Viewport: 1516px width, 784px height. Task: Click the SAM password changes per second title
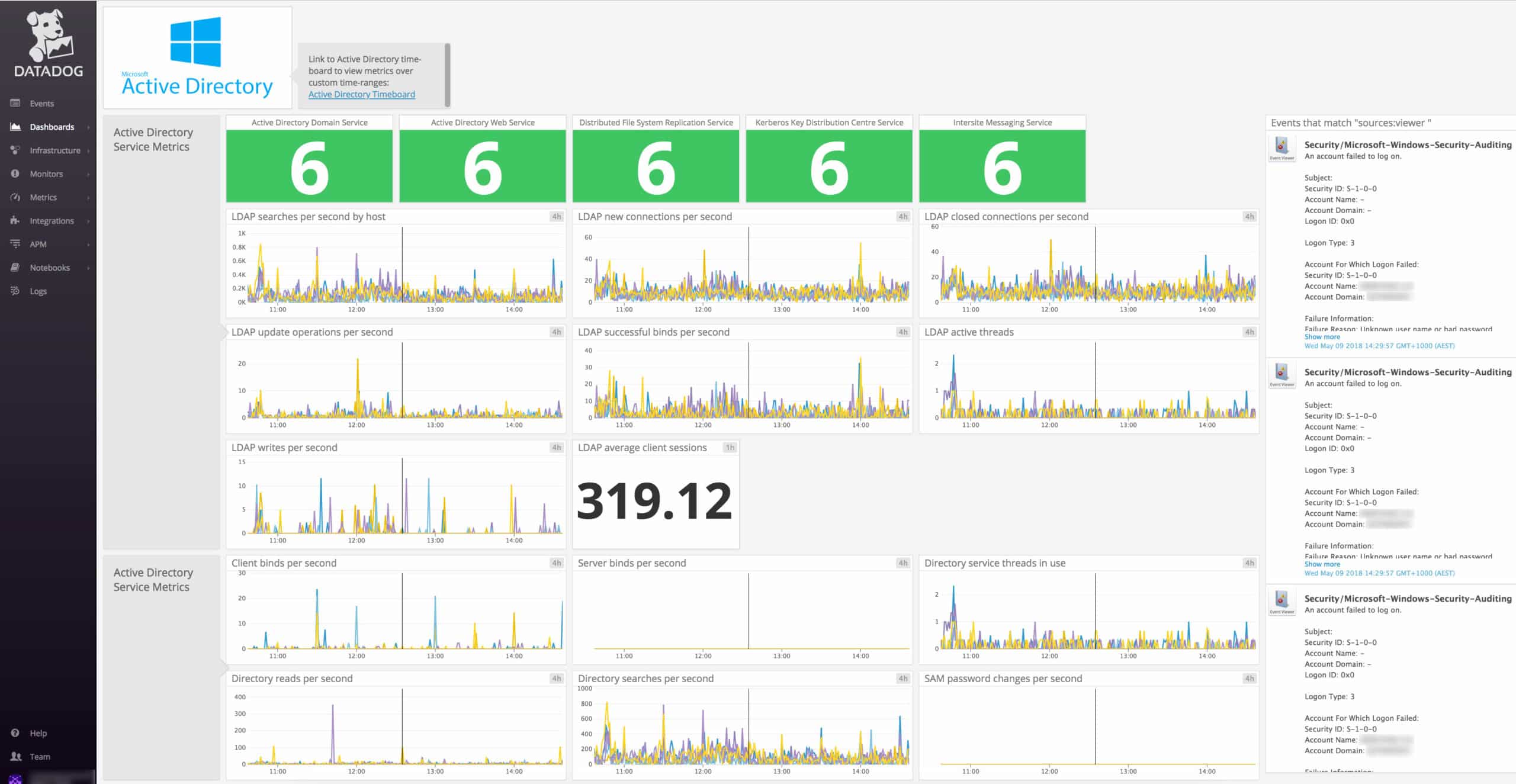(1003, 679)
